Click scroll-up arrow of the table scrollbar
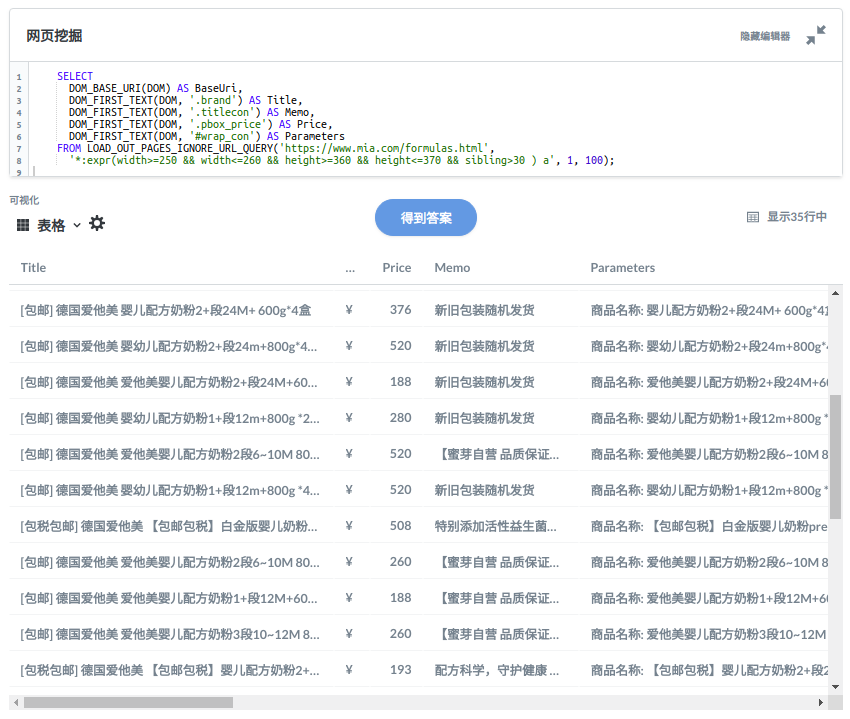This screenshot has height=719, width=850. click(835, 293)
